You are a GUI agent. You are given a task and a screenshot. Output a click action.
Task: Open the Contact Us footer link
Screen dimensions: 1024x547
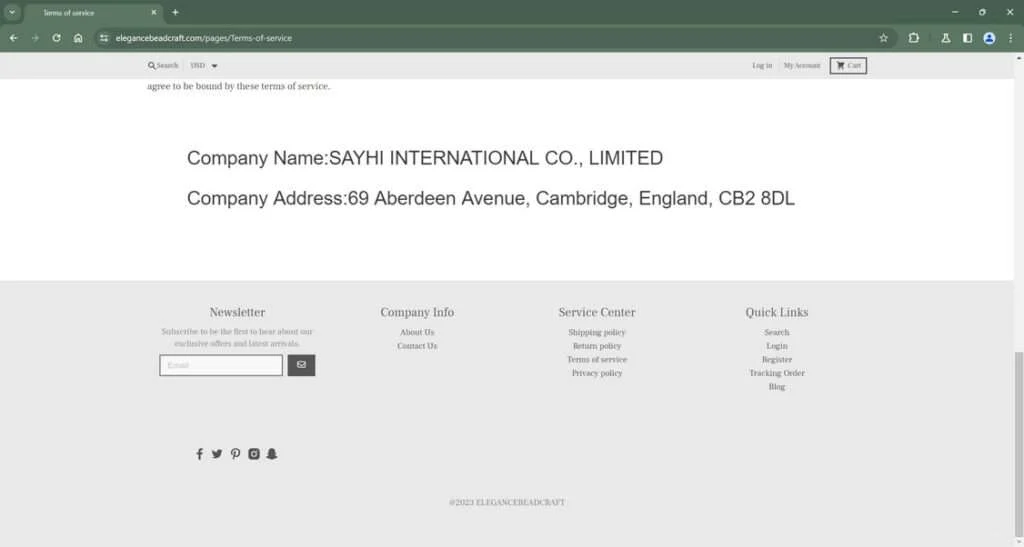pyautogui.click(x=417, y=346)
